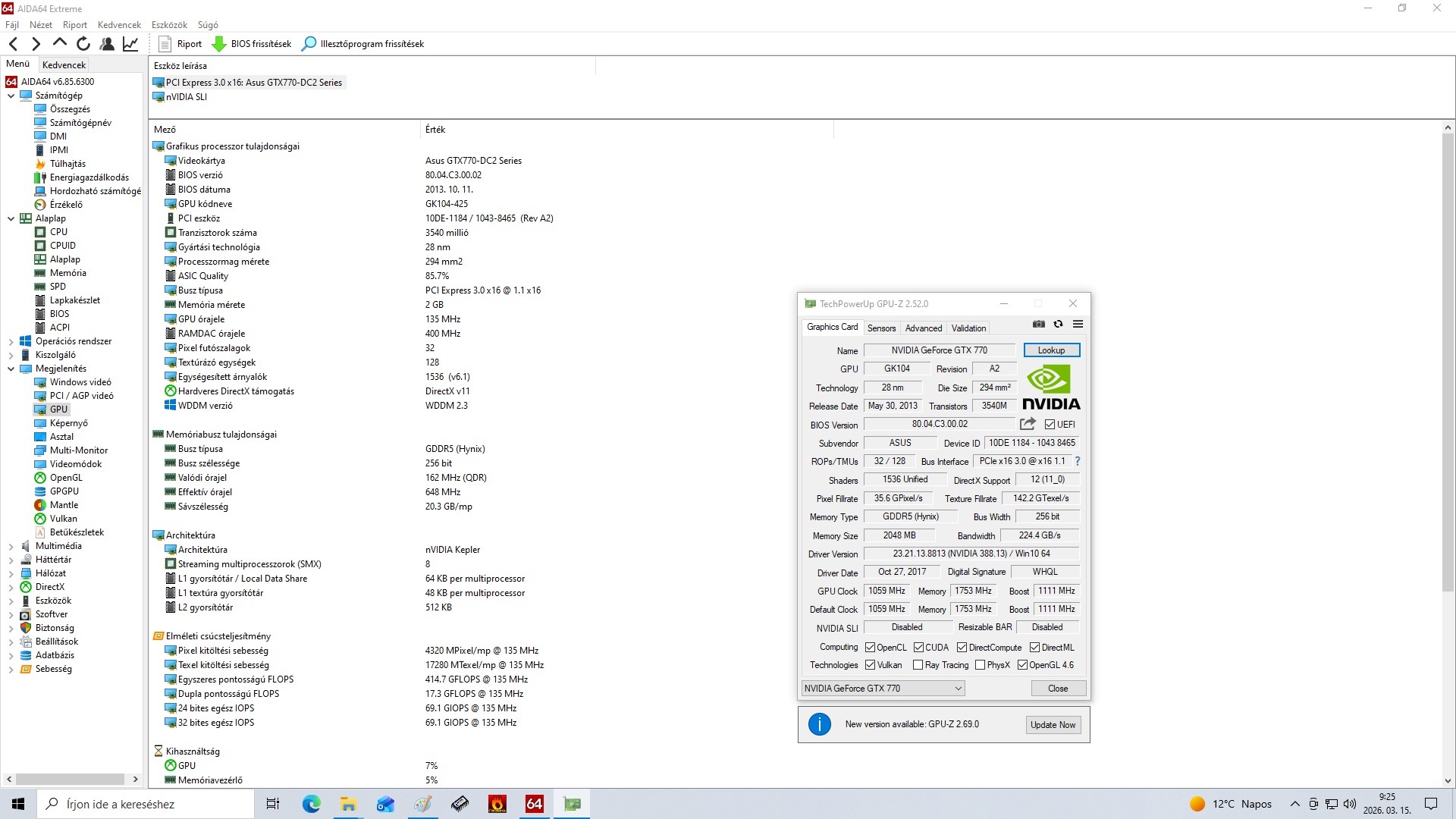Toggle the Ray Tracing checkbox
1456x819 pixels.
tap(918, 665)
